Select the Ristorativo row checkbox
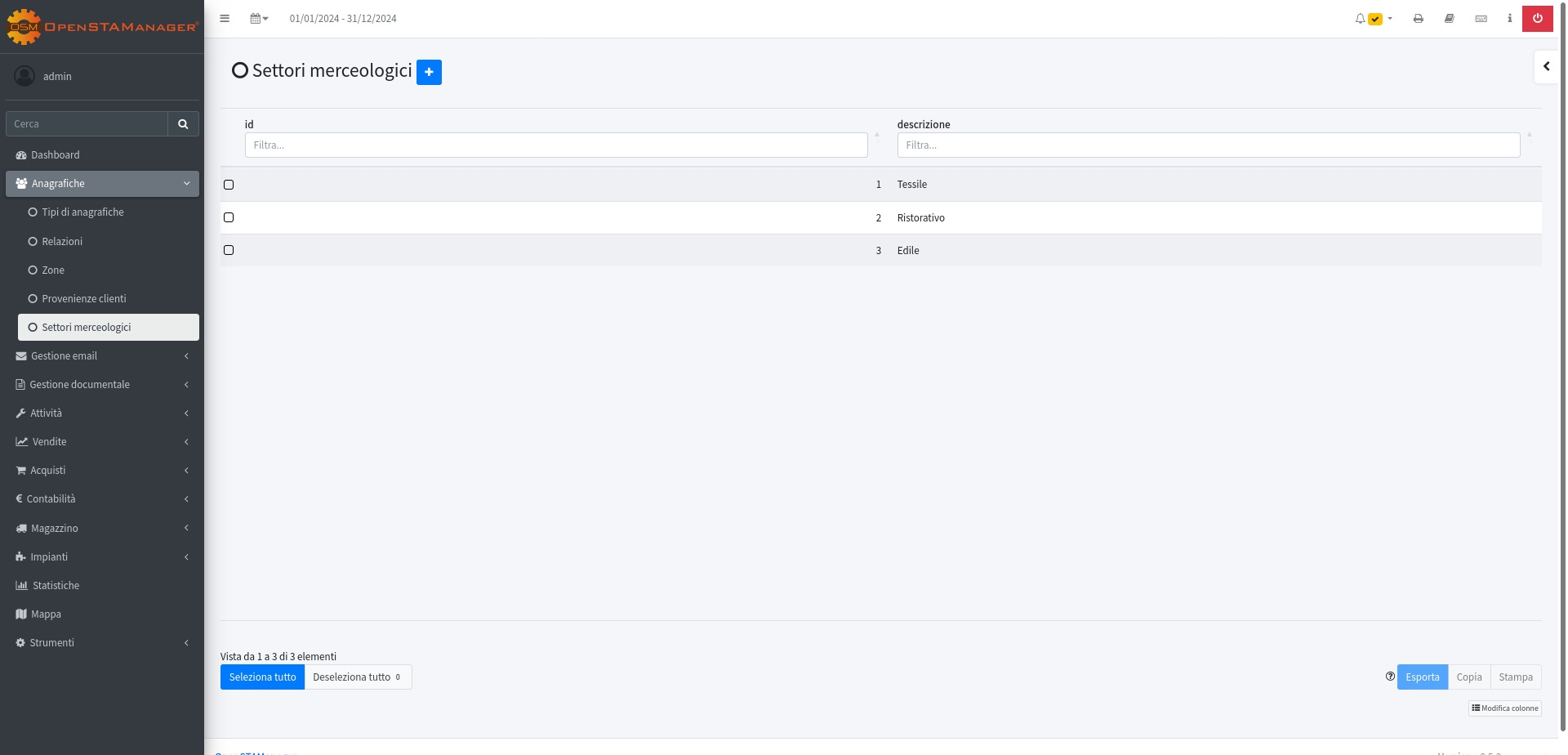 point(229,217)
